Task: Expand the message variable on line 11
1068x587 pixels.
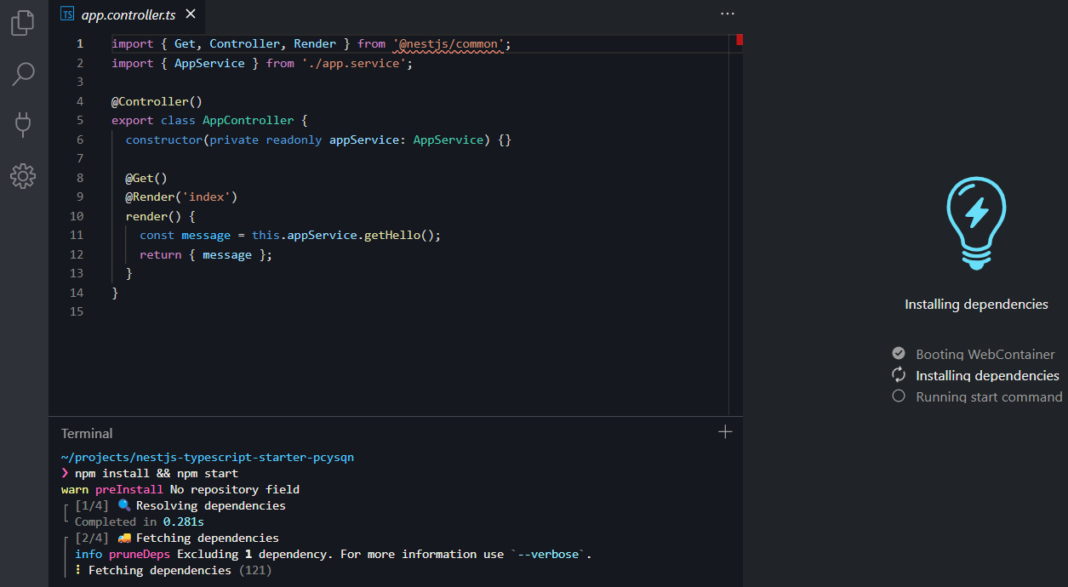Action: 205,234
